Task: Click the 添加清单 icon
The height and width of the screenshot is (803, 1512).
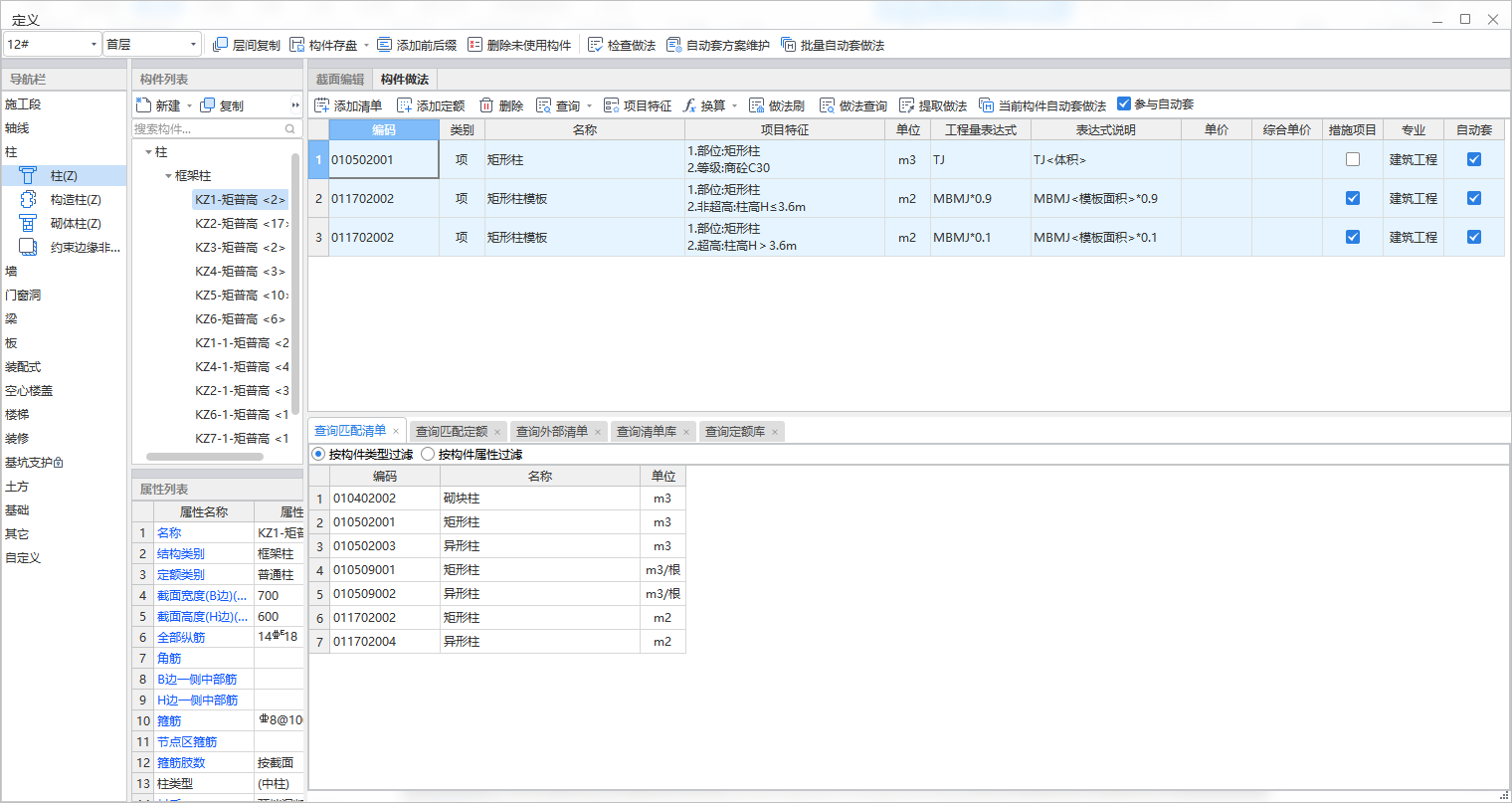Action: click(x=322, y=105)
